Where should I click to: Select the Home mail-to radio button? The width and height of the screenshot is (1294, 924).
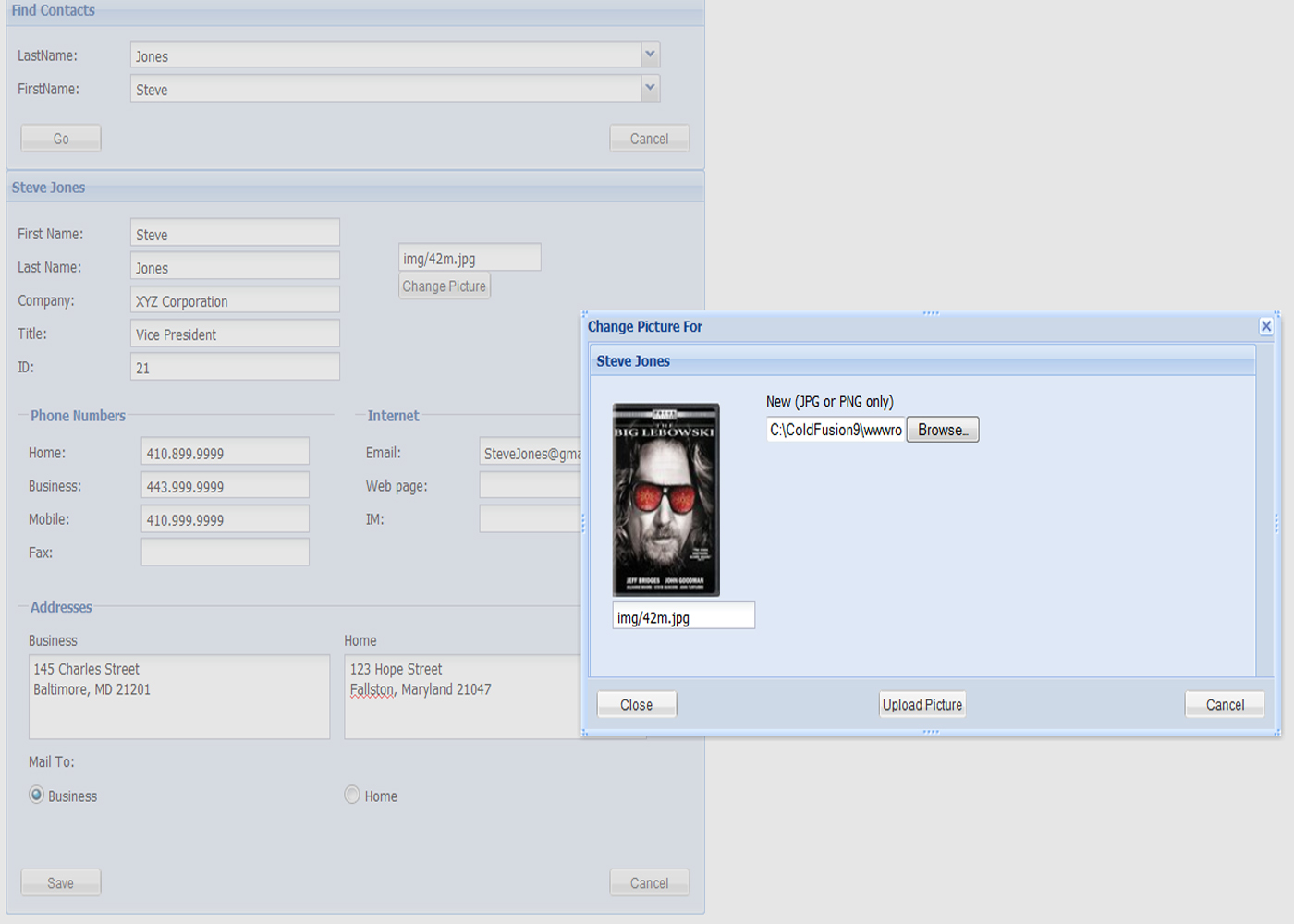point(352,793)
